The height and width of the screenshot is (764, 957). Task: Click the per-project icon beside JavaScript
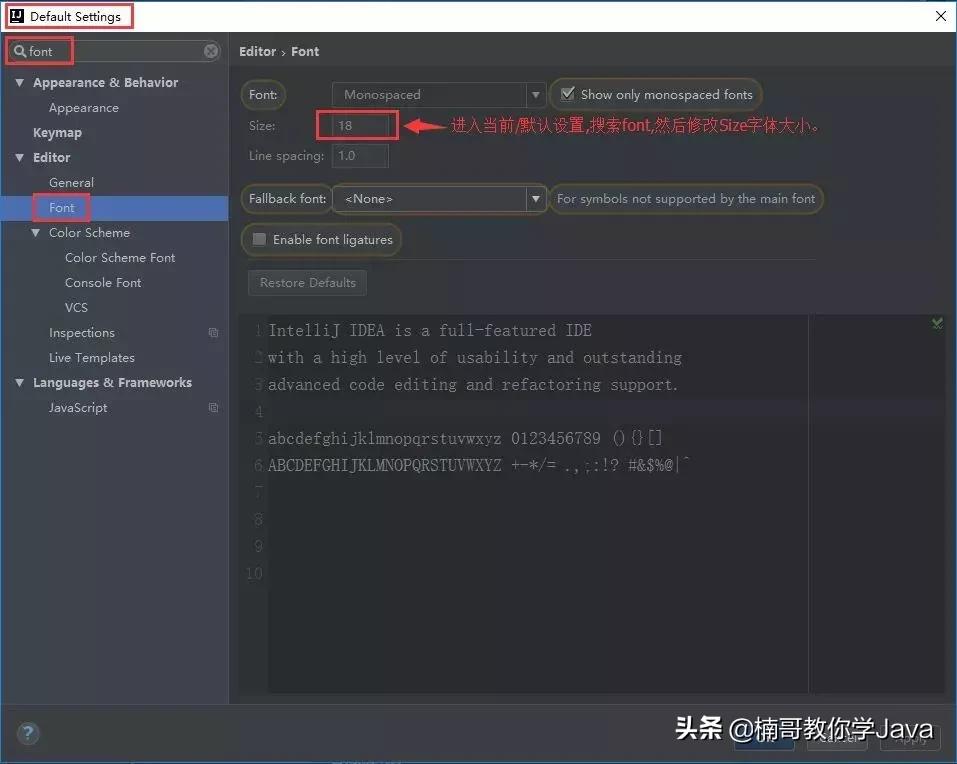pos(213,407)
